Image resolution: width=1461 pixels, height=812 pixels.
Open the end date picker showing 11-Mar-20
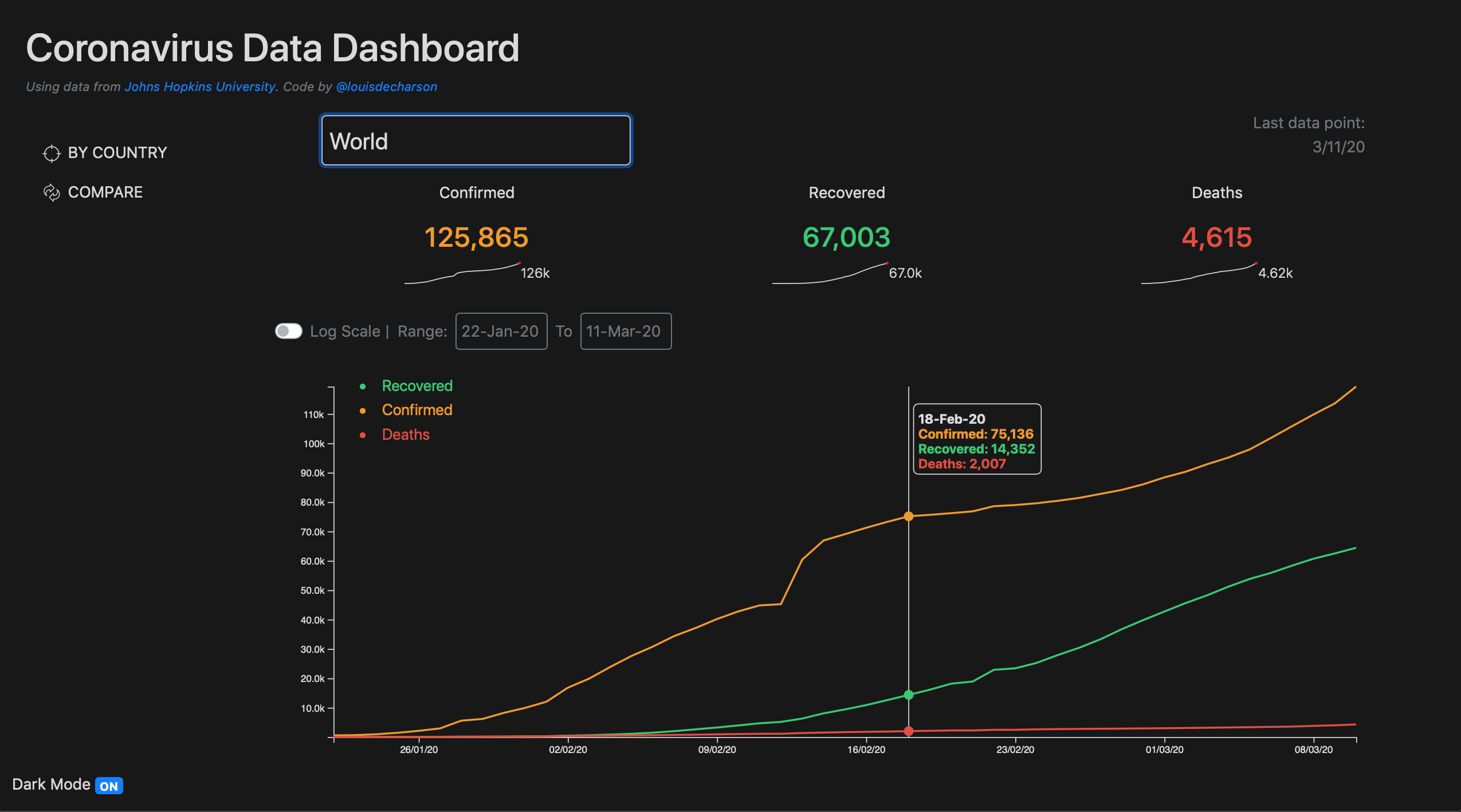click(x=625, y=331)
